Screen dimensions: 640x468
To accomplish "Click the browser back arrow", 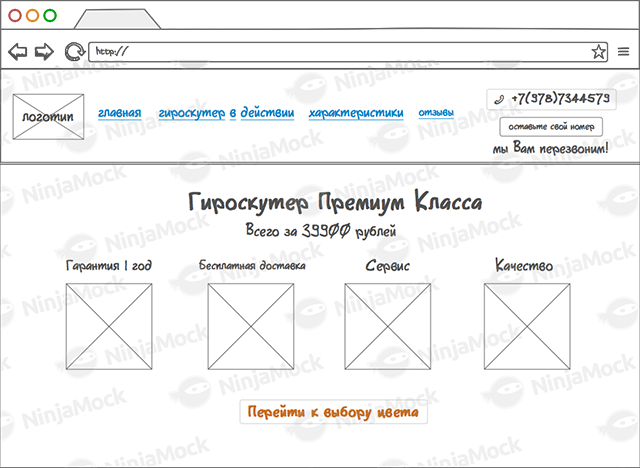I will pos(18,52).
